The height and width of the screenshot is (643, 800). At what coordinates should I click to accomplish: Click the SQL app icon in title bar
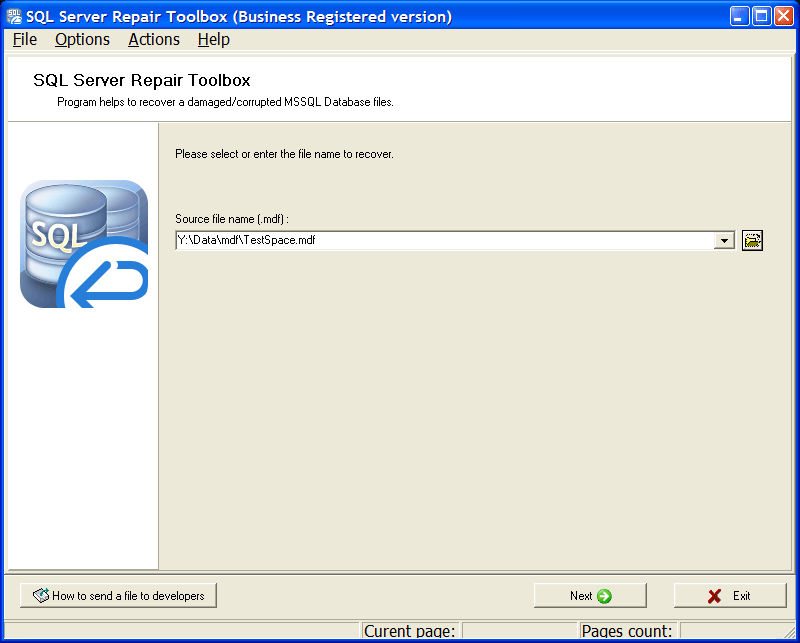pyautogui.click(x=14, y=16)
